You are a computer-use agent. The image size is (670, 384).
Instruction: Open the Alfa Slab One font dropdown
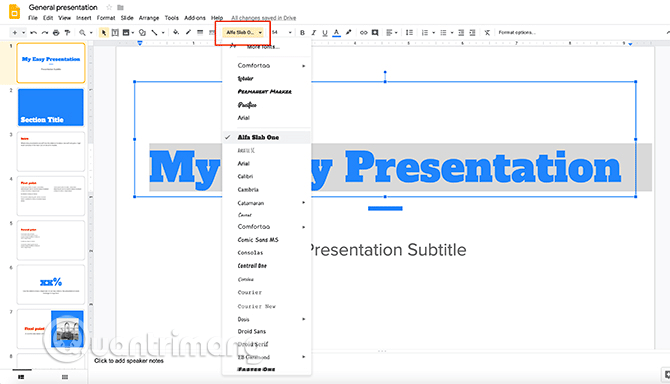pos(244,32)
